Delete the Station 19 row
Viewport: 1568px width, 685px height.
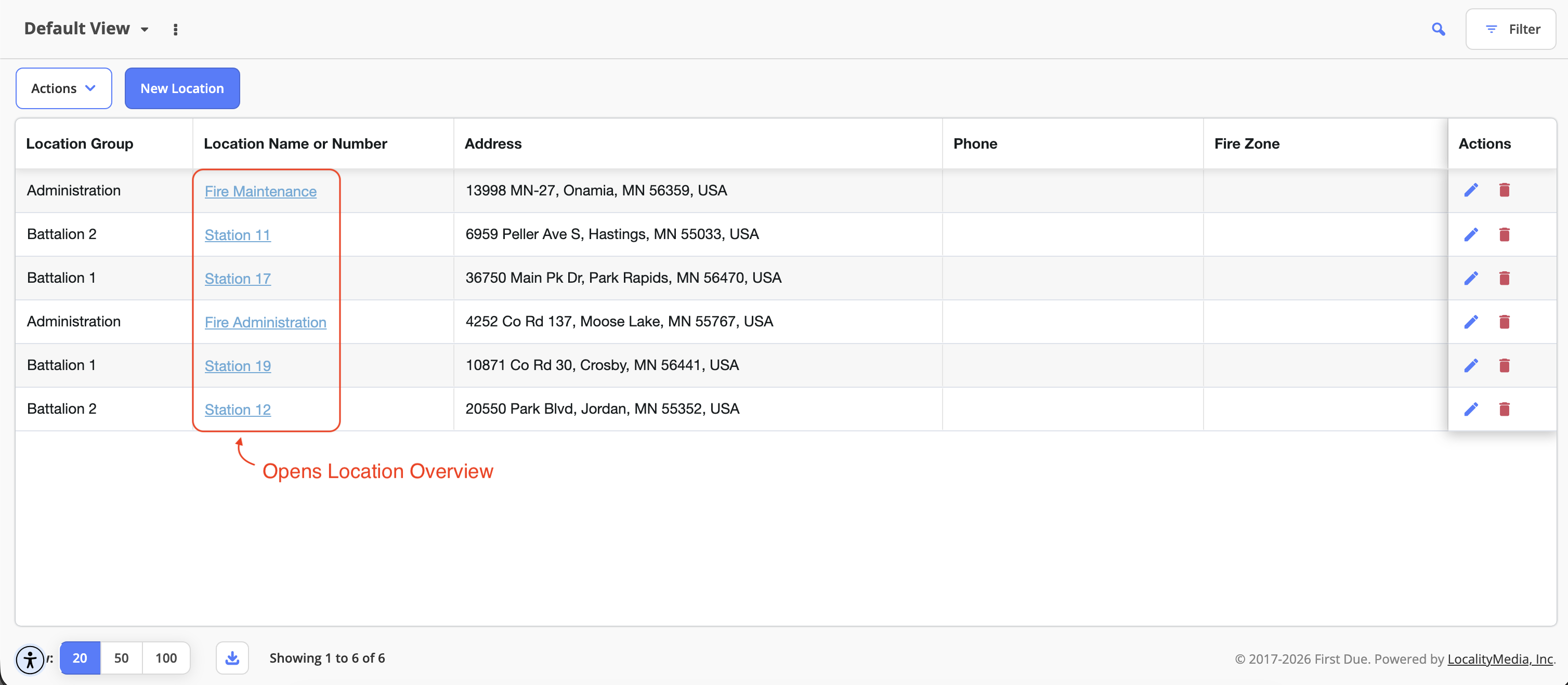[x=1504, y=365]
